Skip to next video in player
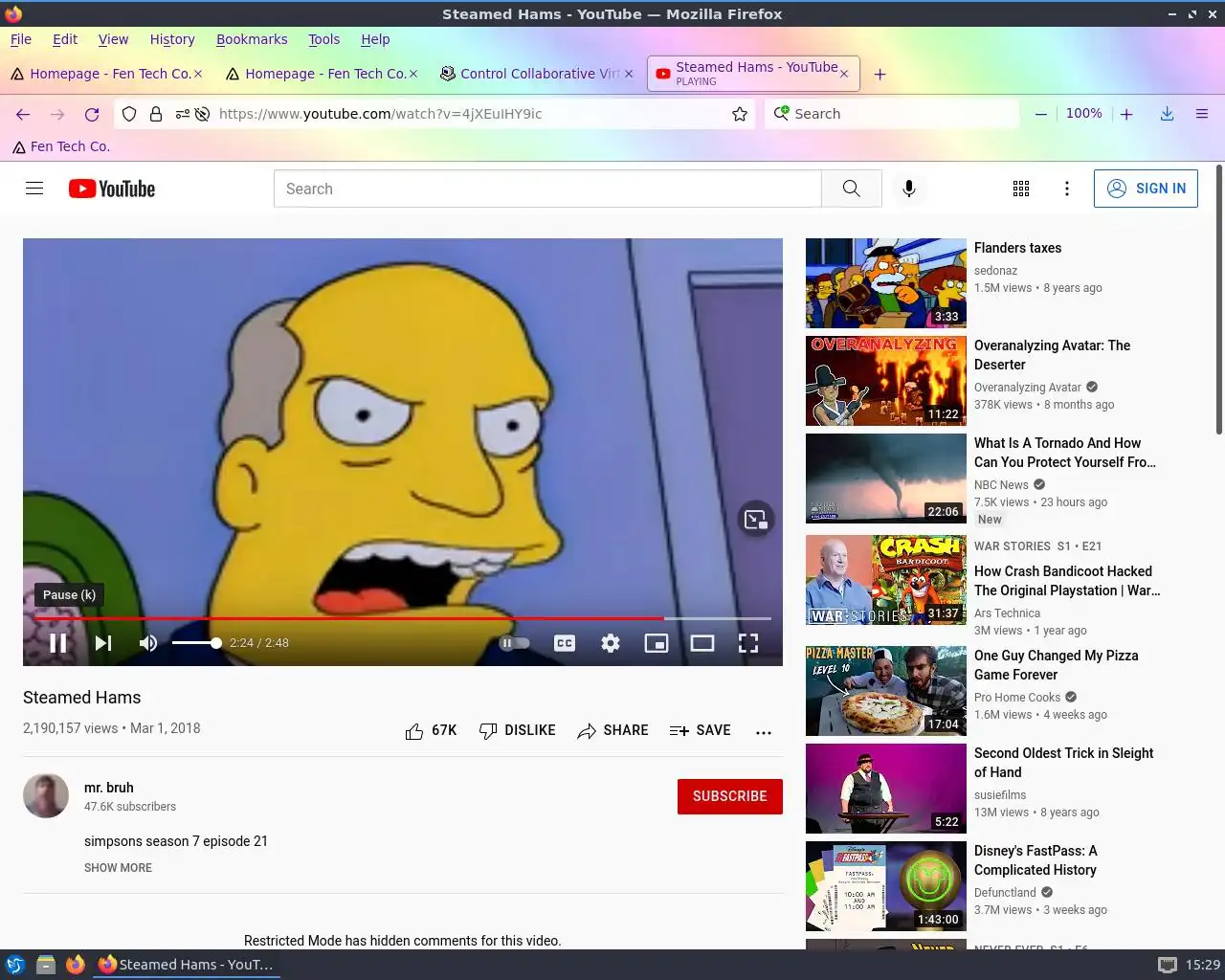Screen dimensions: 1225x980 [x=103, y=643]
